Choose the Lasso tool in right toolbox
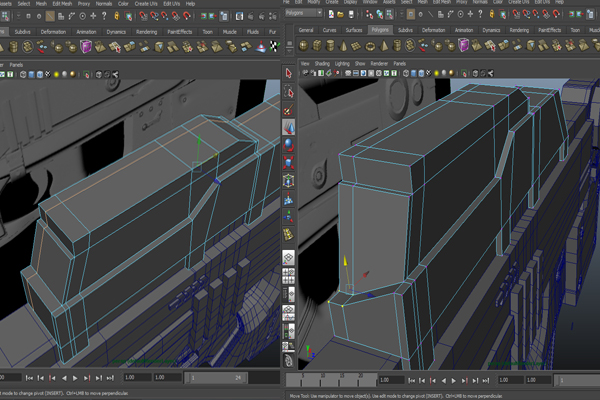This screenshot has height=400, width=600. point(289,92)
